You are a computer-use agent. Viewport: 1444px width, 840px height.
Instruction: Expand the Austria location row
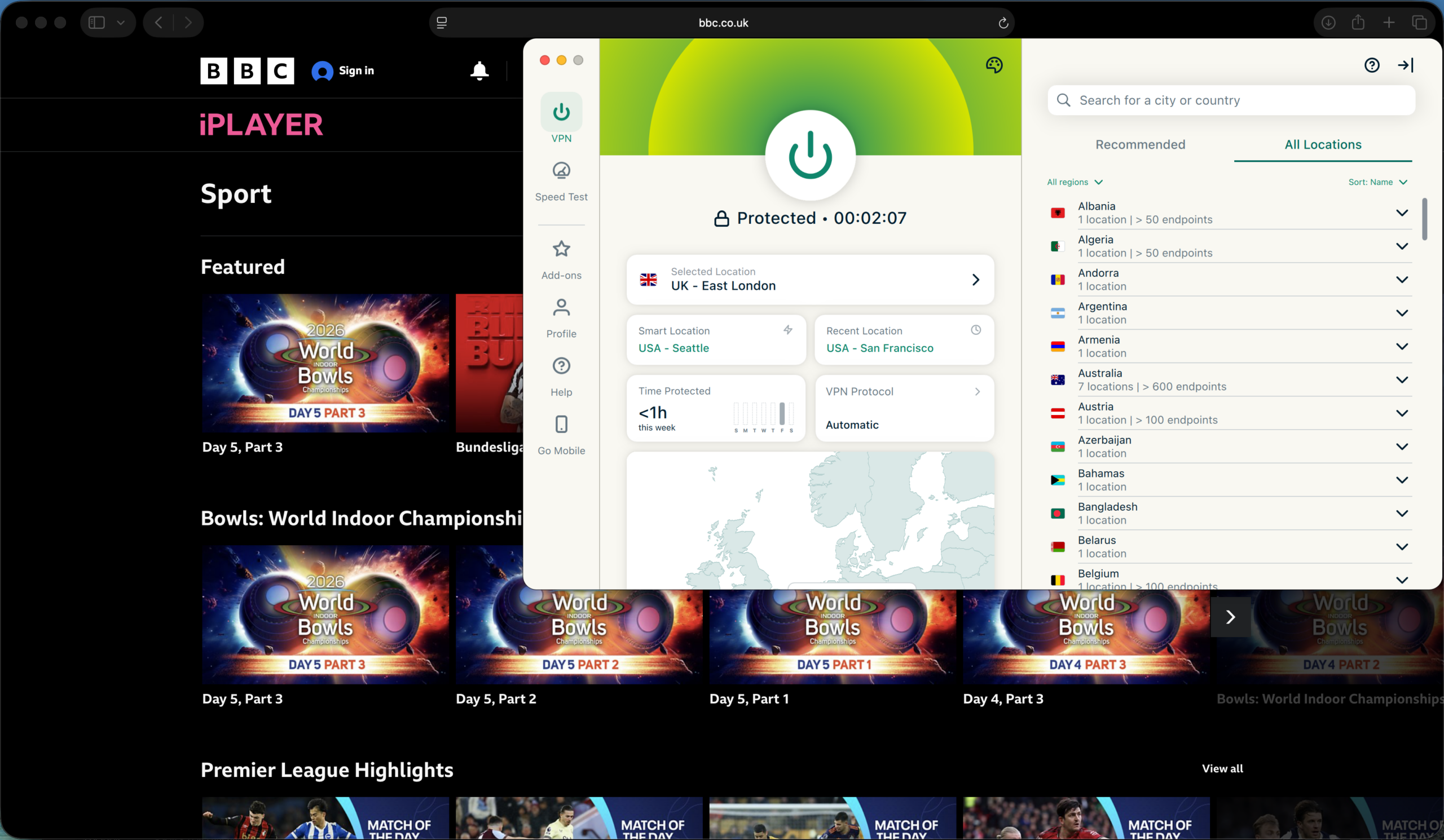[1402, 413]
